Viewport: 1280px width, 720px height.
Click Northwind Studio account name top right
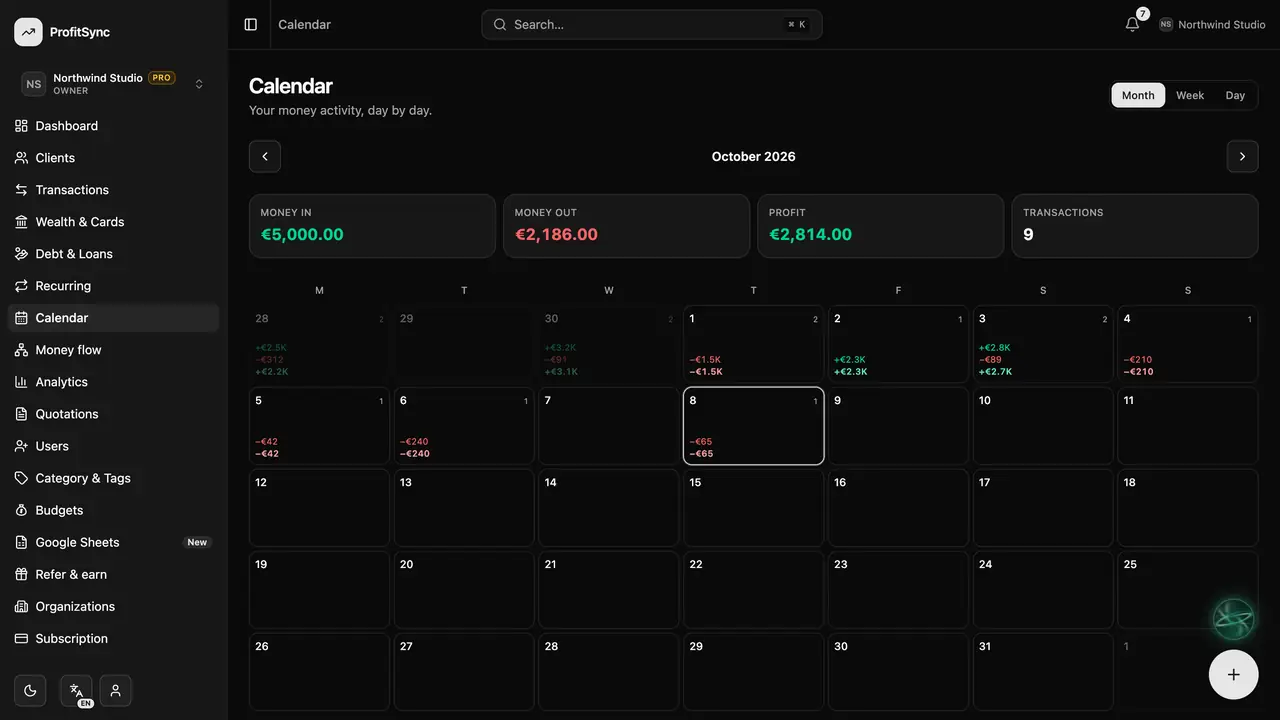[1222, 25]
